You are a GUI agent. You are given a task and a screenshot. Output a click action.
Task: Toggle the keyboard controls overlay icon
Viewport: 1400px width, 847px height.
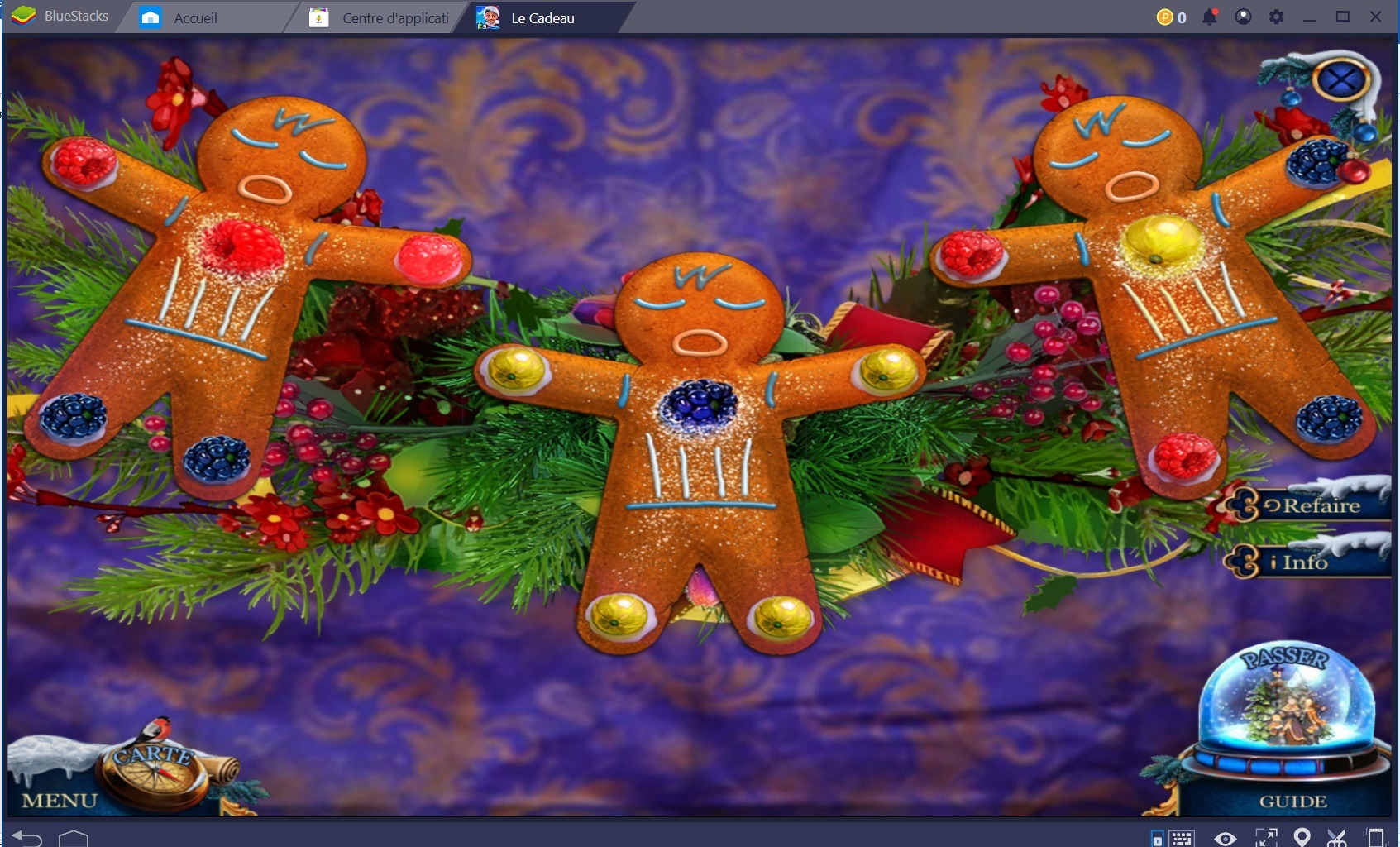point(1158,839)
